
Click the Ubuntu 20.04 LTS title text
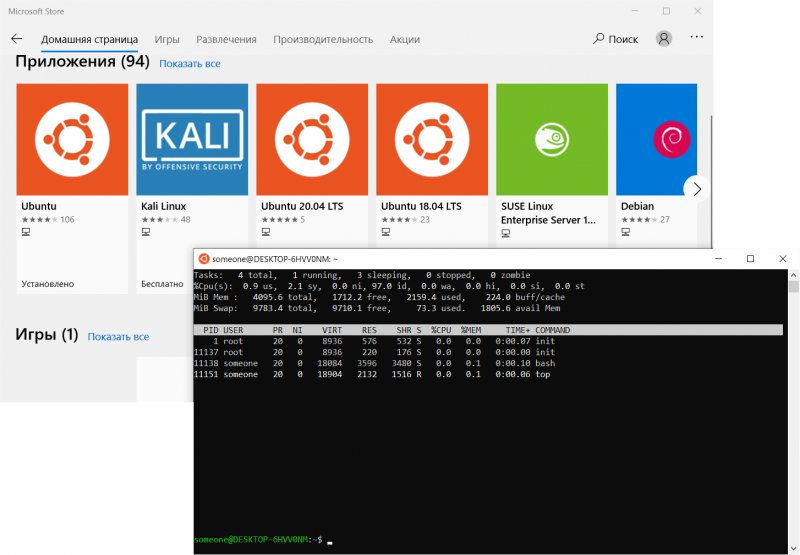click(x=302, y=206)
